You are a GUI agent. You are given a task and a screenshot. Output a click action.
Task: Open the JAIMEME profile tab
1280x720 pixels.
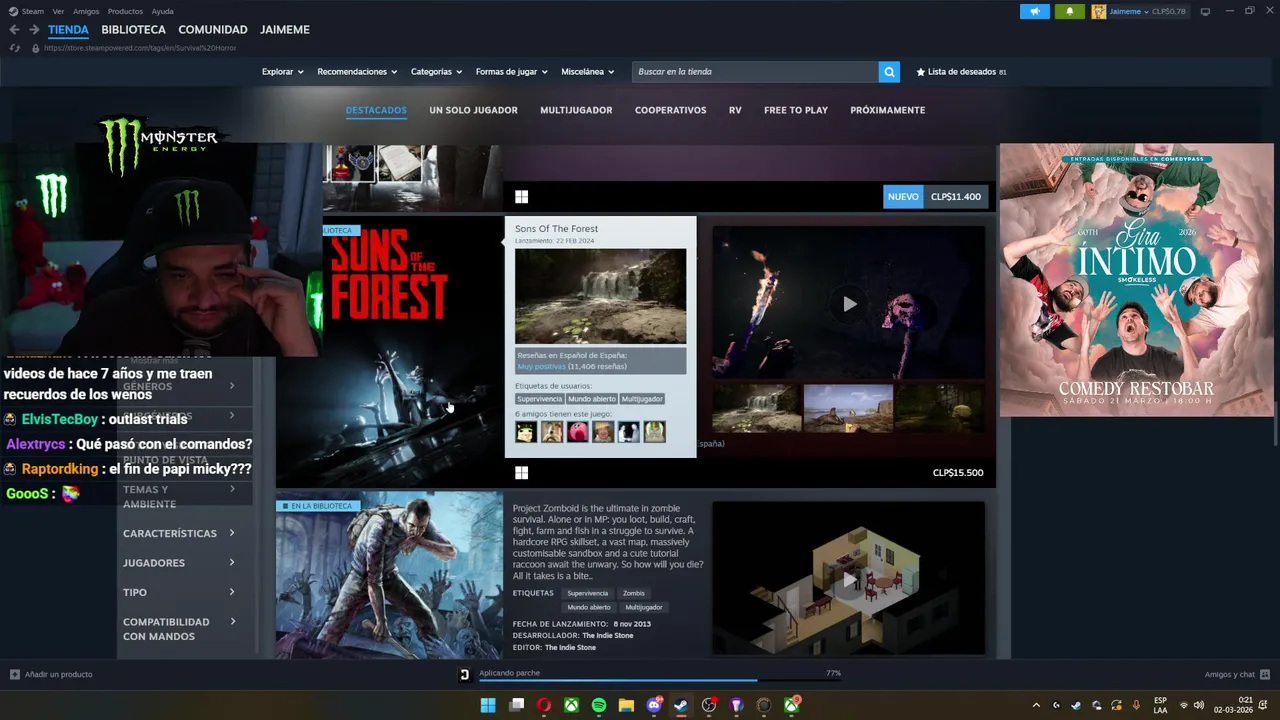[285, 30]
